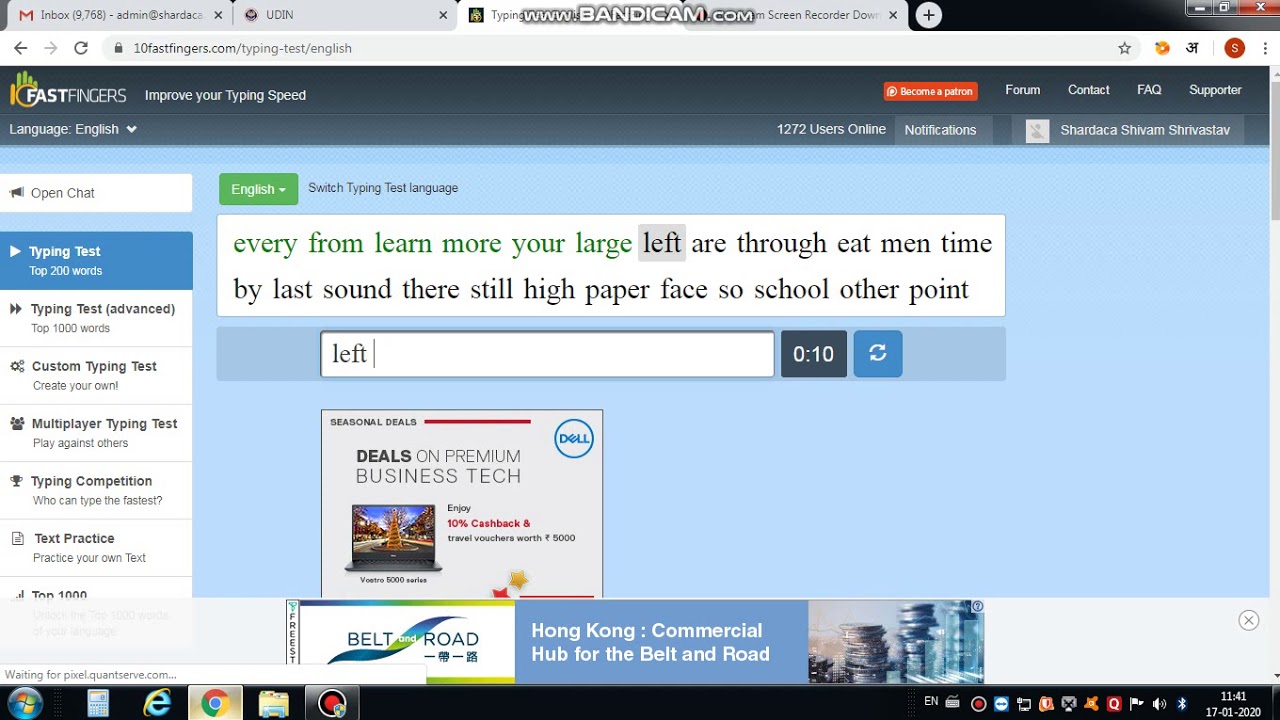1280x720 pixels.
Task: Open Typing Competition in sidebar
Action: point(96,490)
